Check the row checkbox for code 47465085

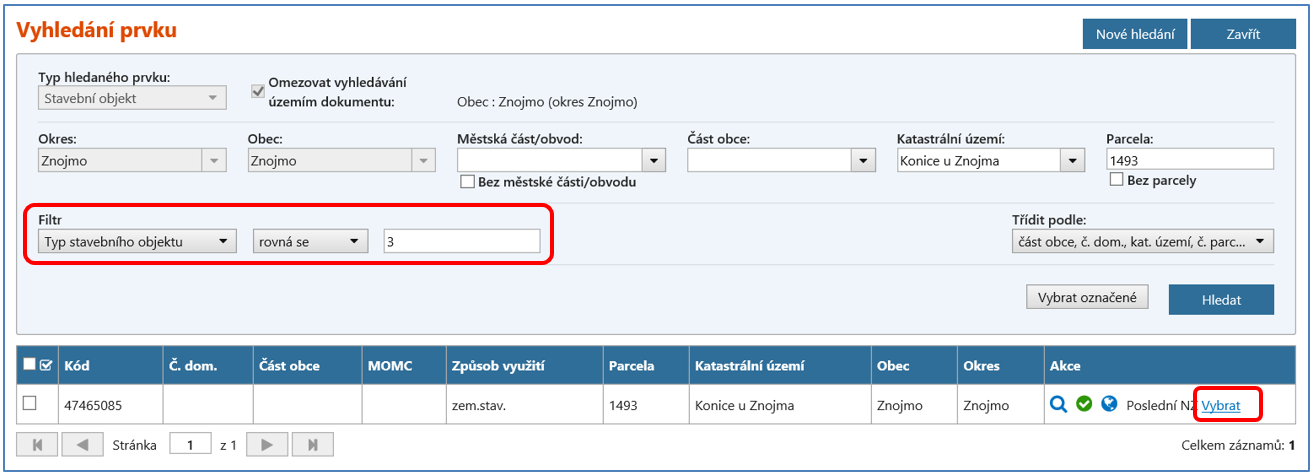[30, 403]
